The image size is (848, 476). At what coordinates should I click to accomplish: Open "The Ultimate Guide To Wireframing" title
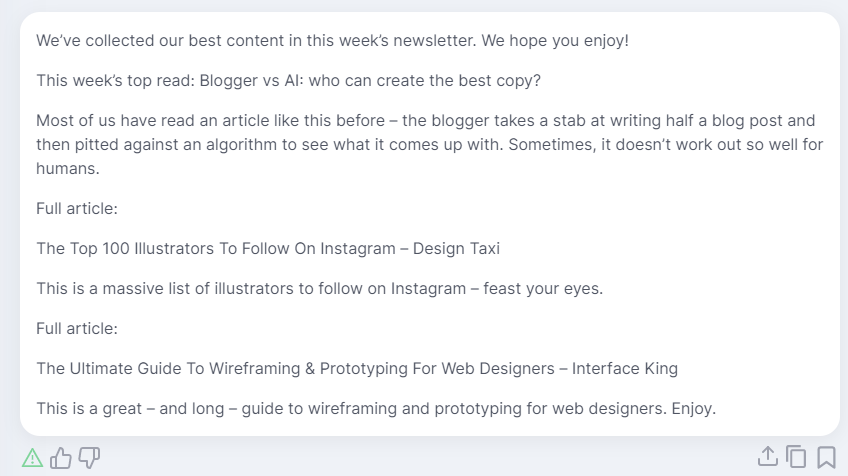295,368
